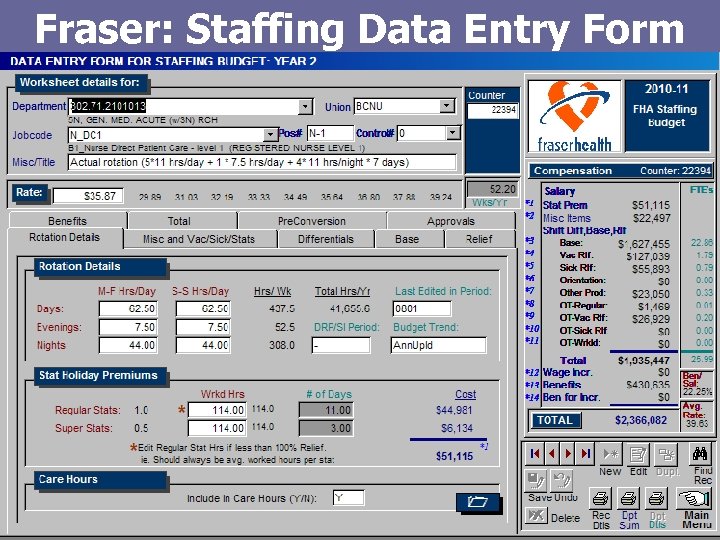
Task: Click Regular Stats cost $44,981
Action: click(454, 410)
